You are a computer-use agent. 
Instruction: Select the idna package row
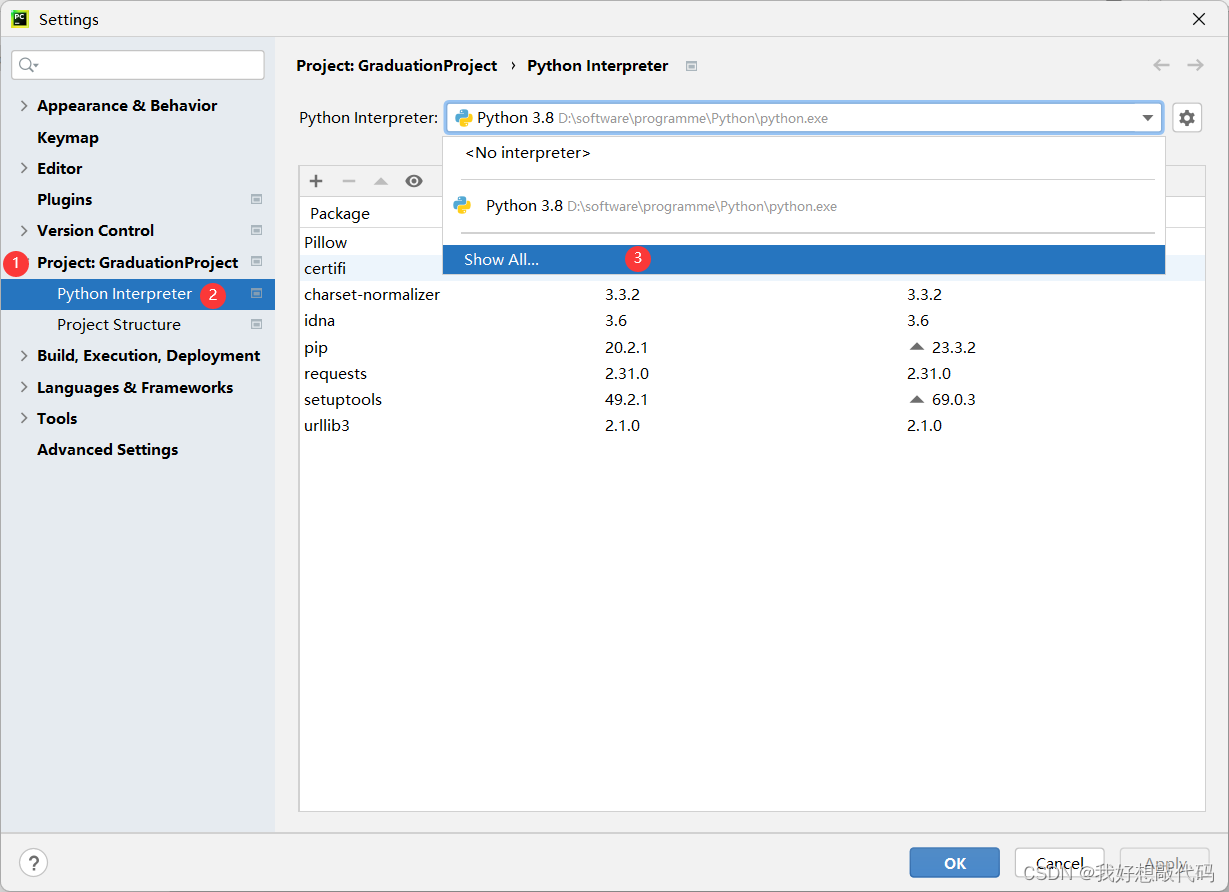752,321
